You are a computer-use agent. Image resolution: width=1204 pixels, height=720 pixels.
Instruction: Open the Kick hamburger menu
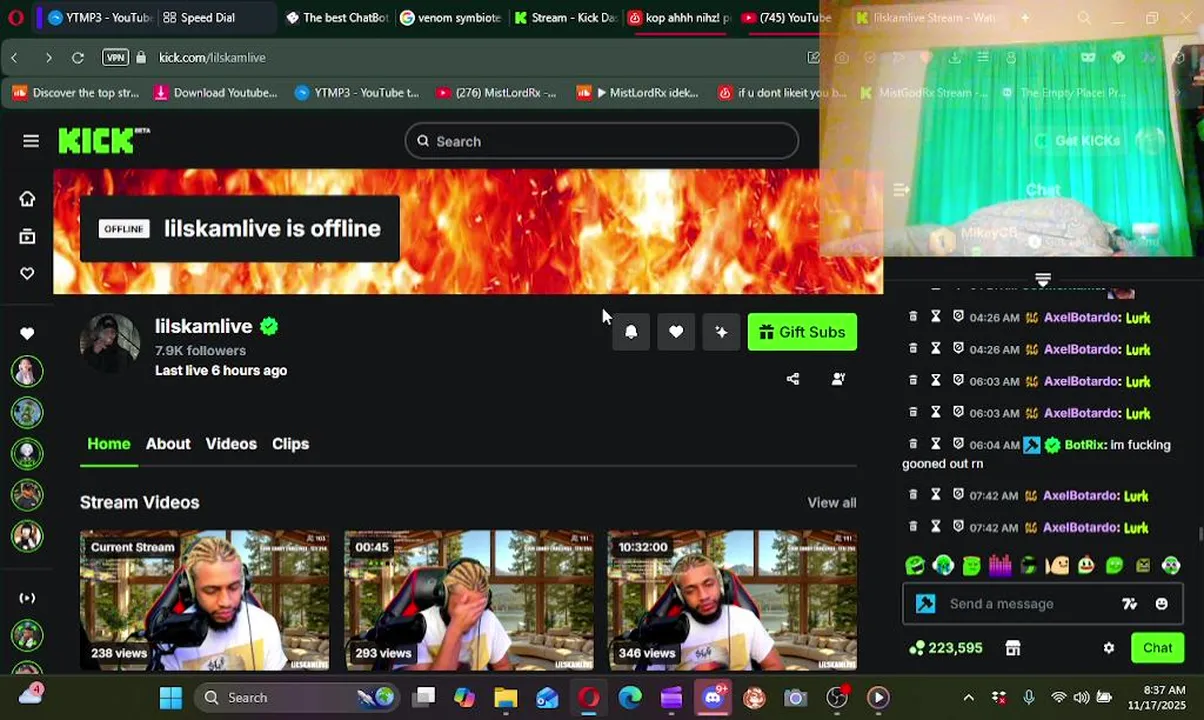tap(31, 141)
